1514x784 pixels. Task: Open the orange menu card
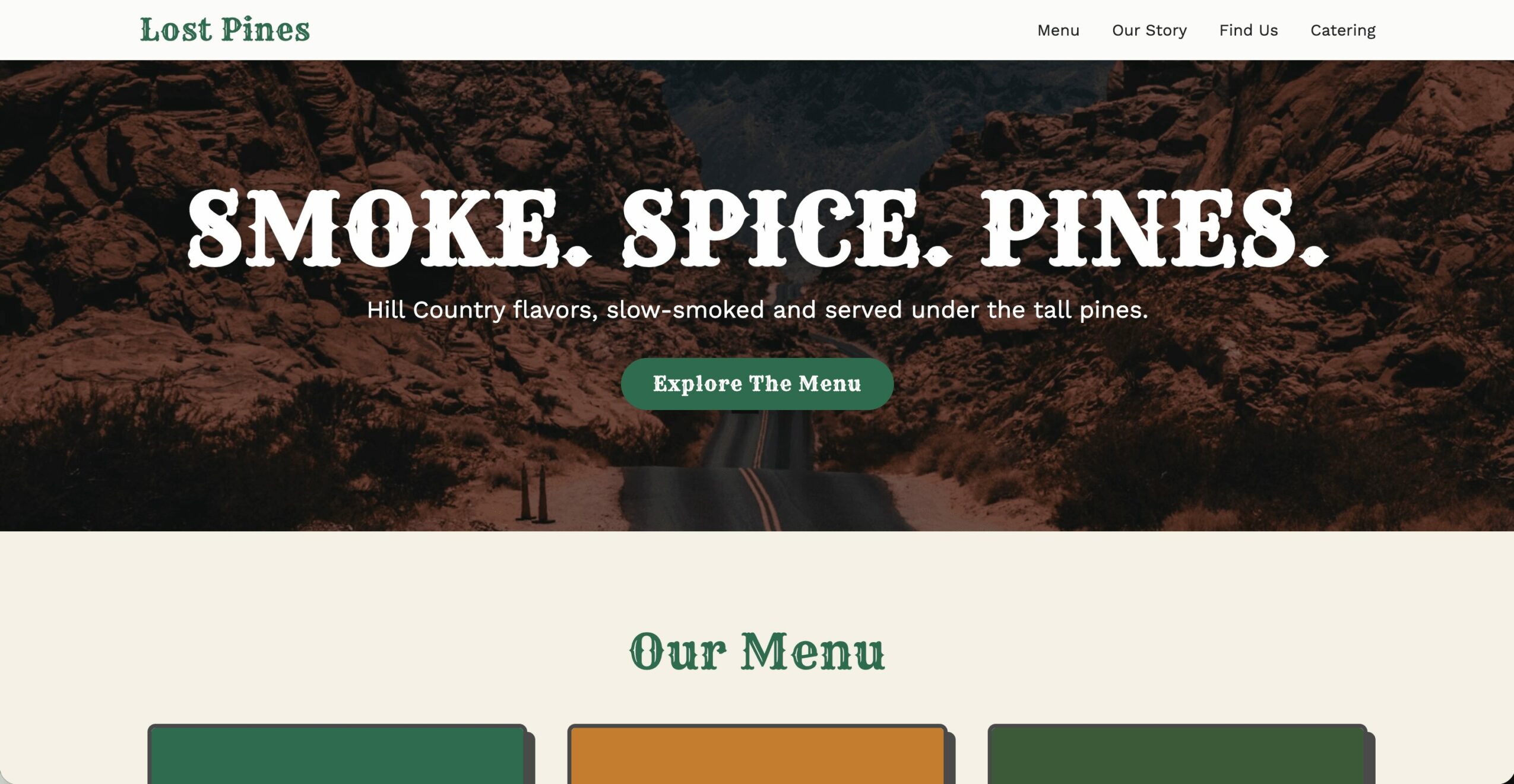point(757,754)
